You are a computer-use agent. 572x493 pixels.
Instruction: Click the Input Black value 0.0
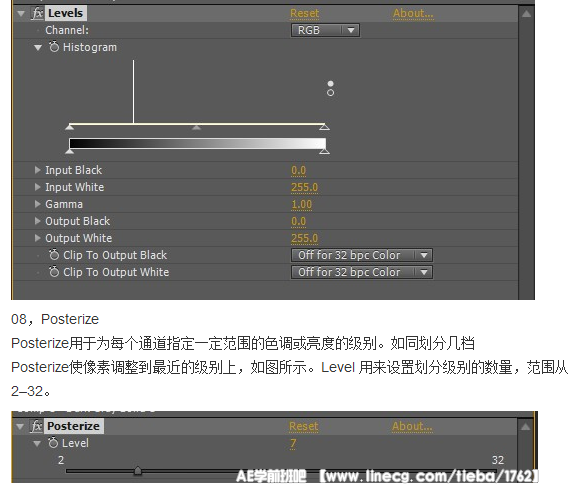pyautogui.click(x=298, y=170)
